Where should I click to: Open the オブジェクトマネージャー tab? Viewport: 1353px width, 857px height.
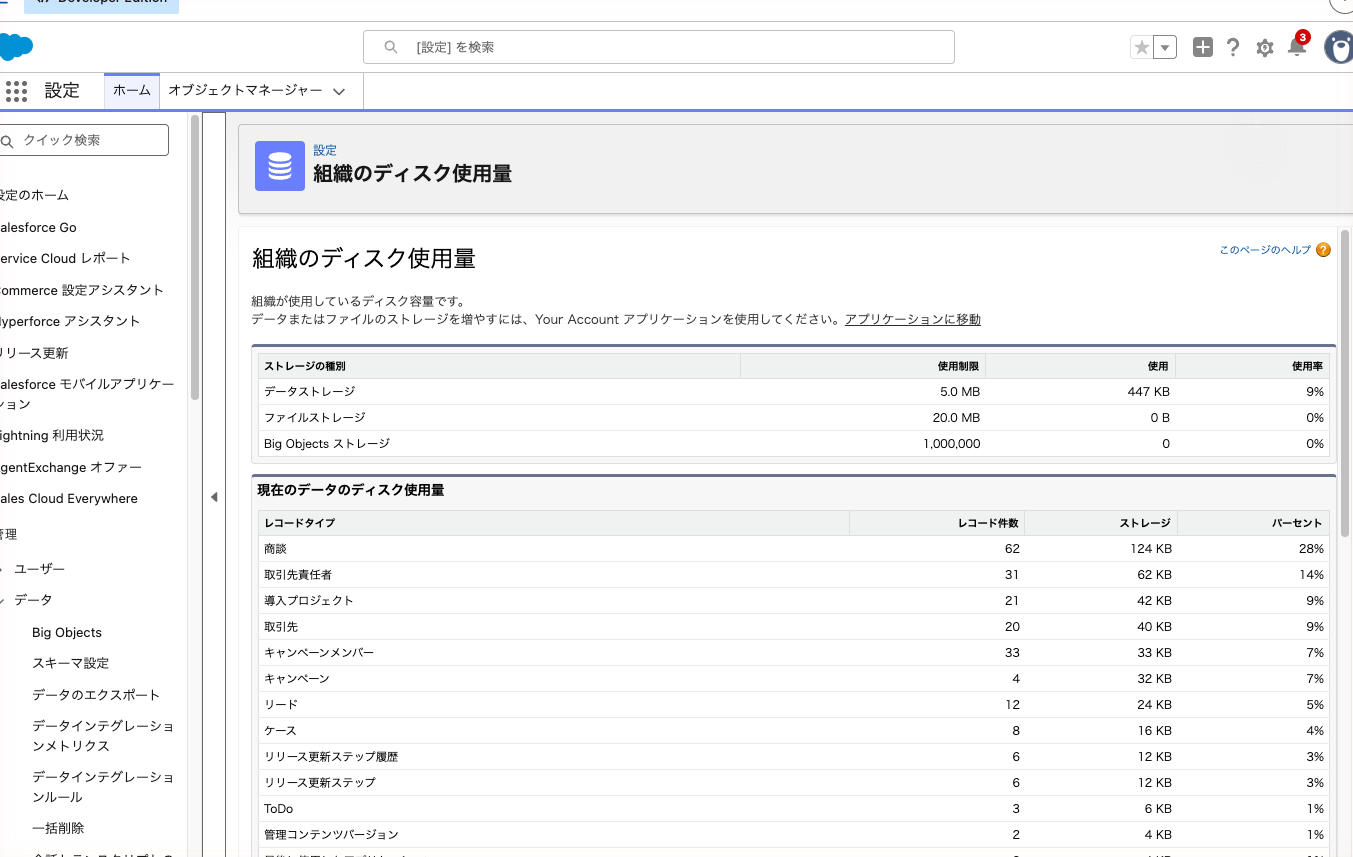(245, 91)
